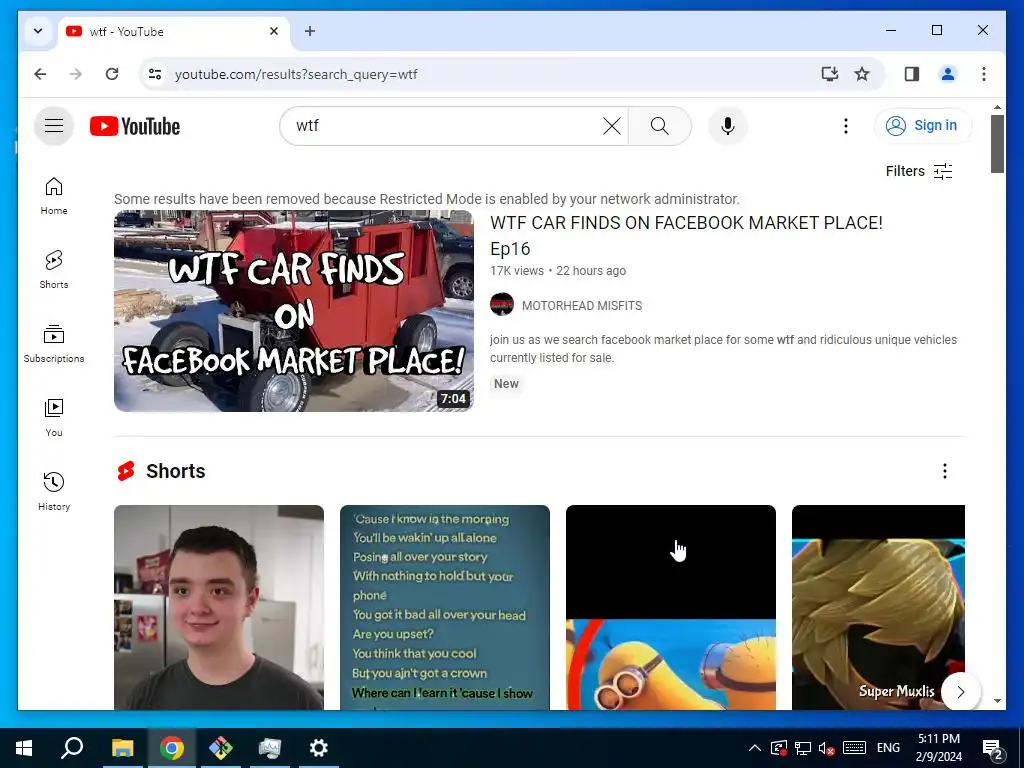Image resolution: width=1024 pixels, height=768 pixels.
Task: Go back in Chrome
Action: pos(40,74)
